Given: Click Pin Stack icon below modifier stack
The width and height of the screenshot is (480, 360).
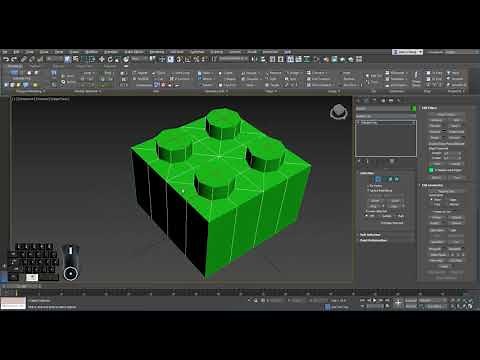Looking at the screenshot, I should [359, 162].
